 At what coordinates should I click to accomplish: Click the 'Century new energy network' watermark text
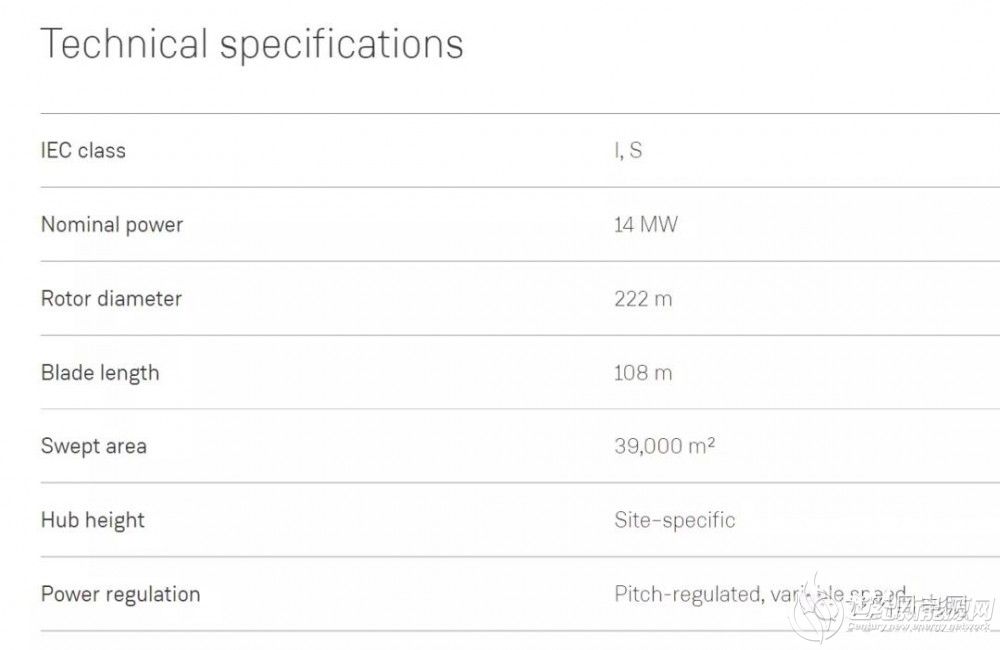(x=920, y=630)
